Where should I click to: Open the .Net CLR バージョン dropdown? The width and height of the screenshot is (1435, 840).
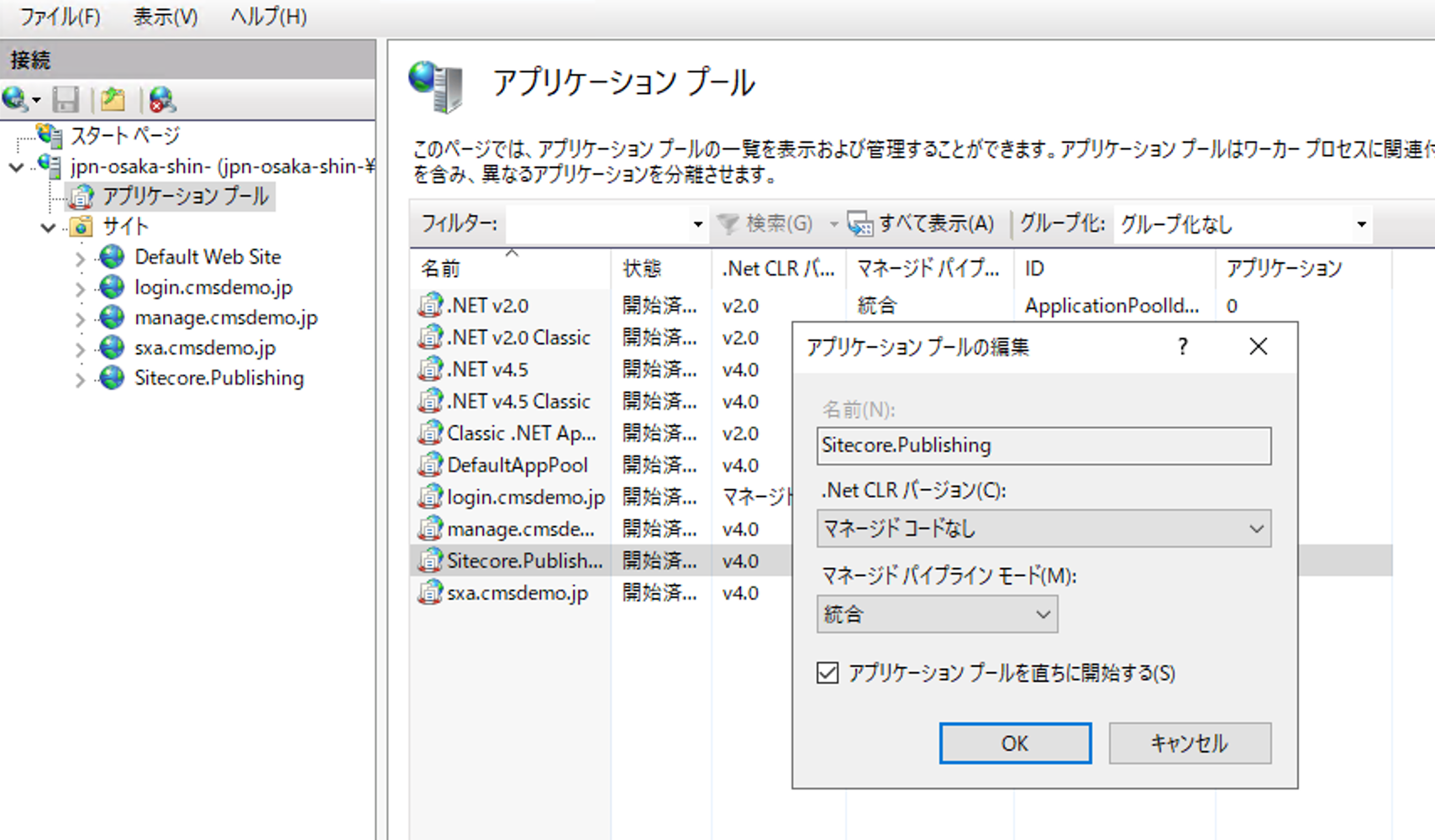pyautogui.click(x=1043, y=529)
